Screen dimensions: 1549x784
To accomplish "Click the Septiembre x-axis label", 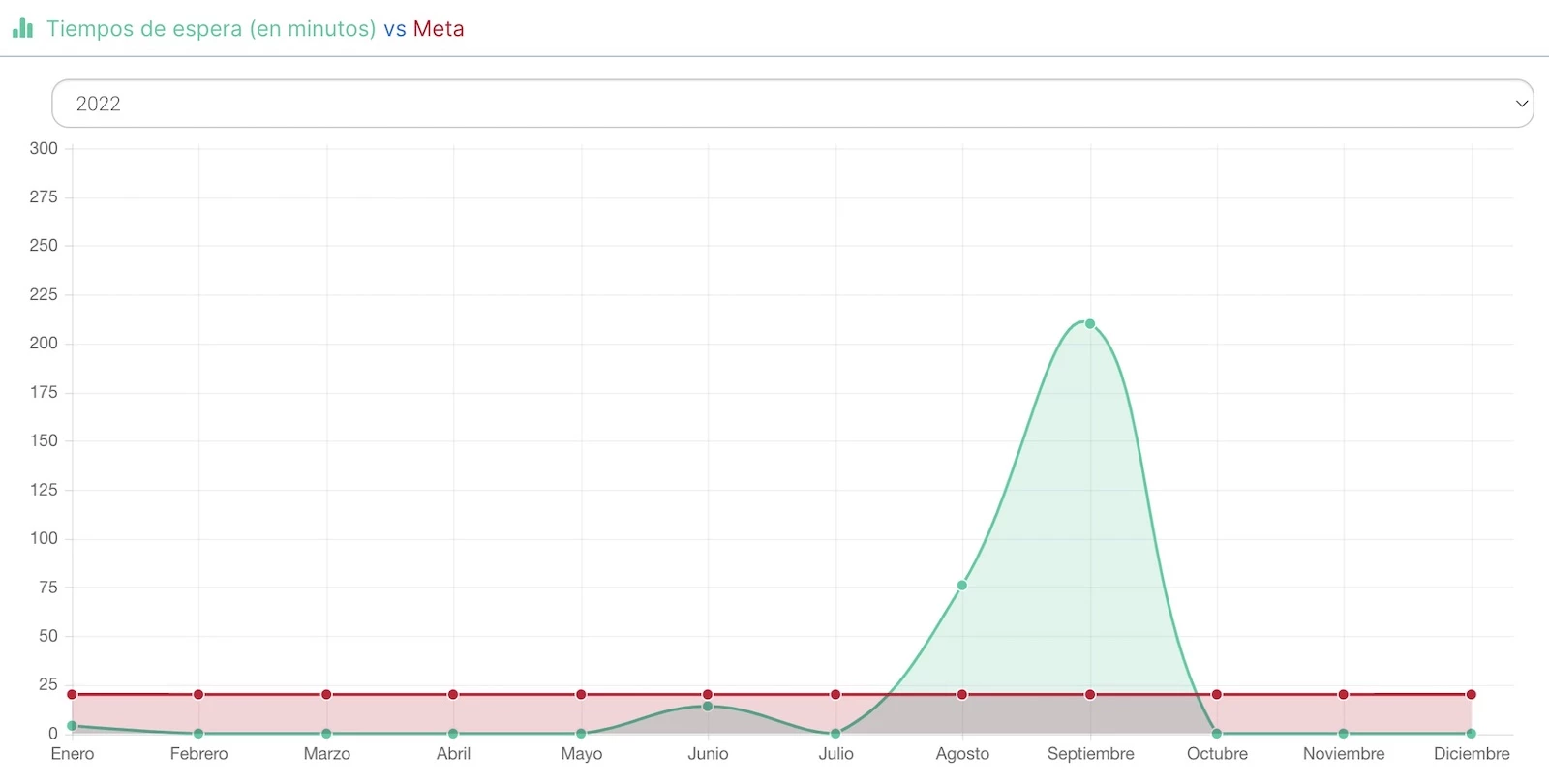I will 1090,754.
